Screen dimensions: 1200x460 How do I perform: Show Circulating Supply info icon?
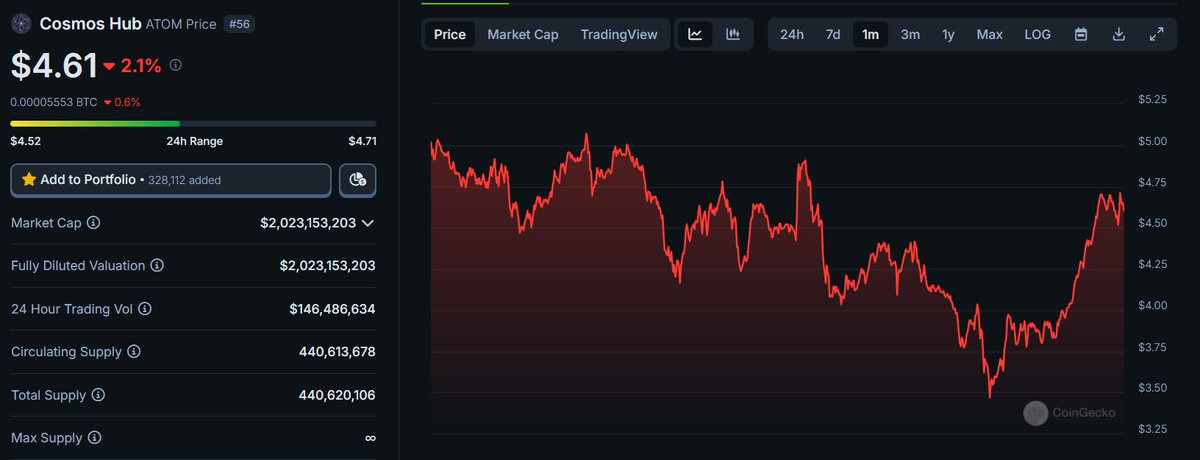(134, 352)
